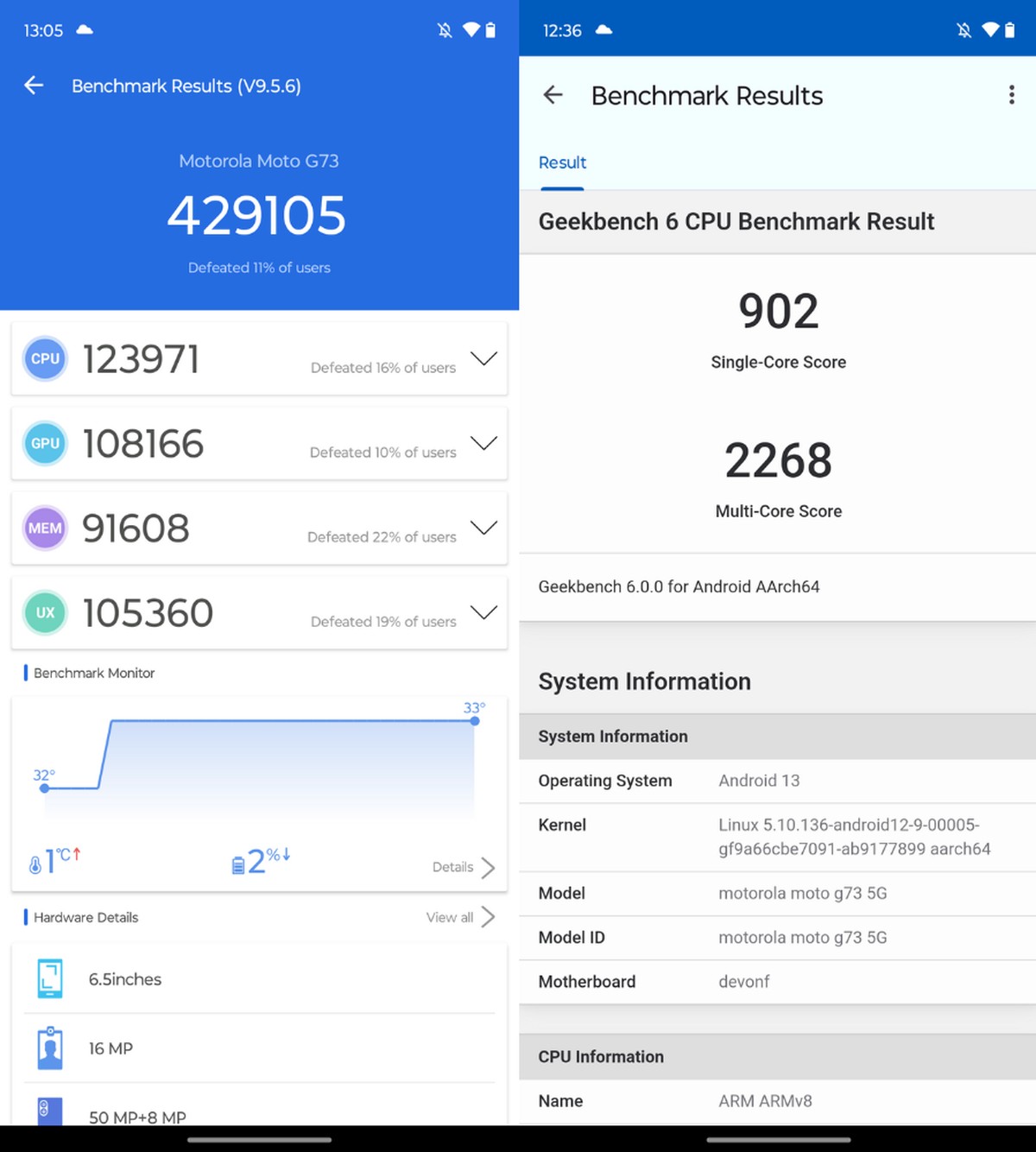Tap the purple MEM badge icon
Viewport: 1036px width, 1152px height.
tap(45, 528)
